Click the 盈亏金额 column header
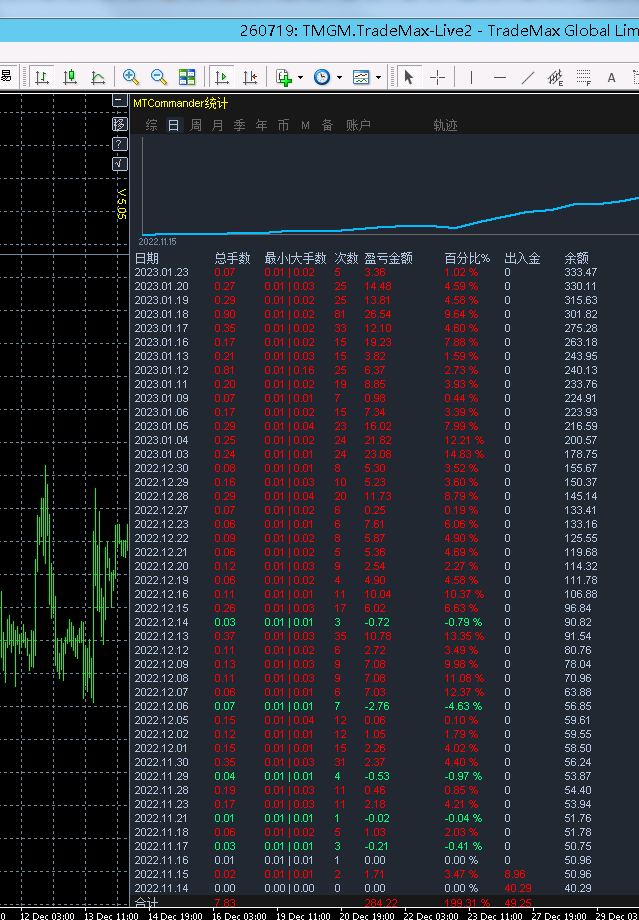 [x=388, y=258]
